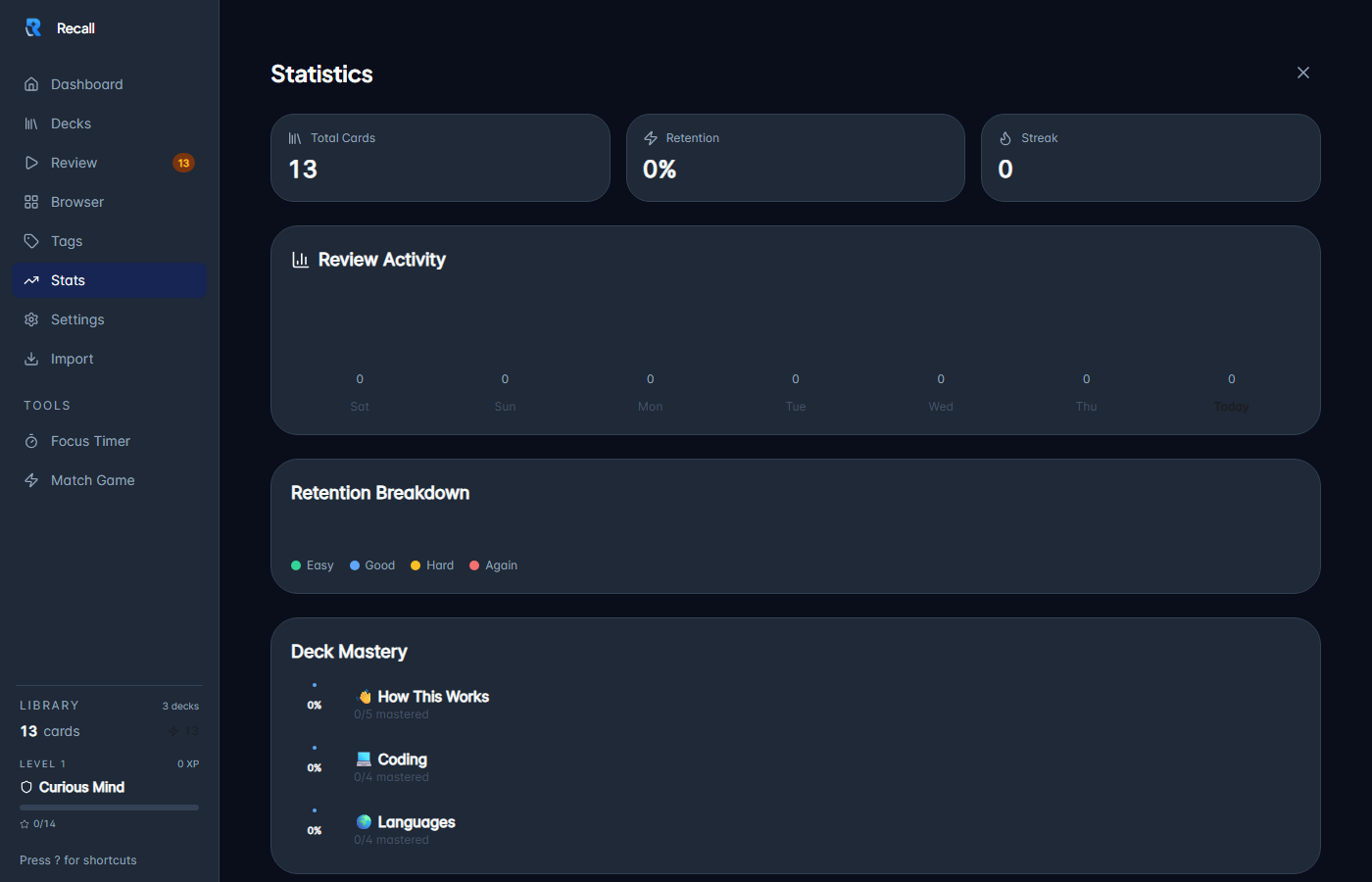Click the "Wed" day label
The height and width of the screenshot is (882, 1372).
941,407
